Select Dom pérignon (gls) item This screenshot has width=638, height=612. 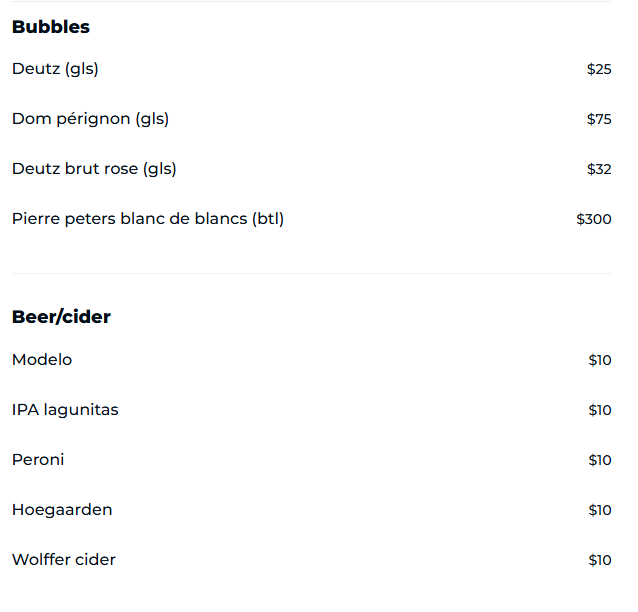90,119
